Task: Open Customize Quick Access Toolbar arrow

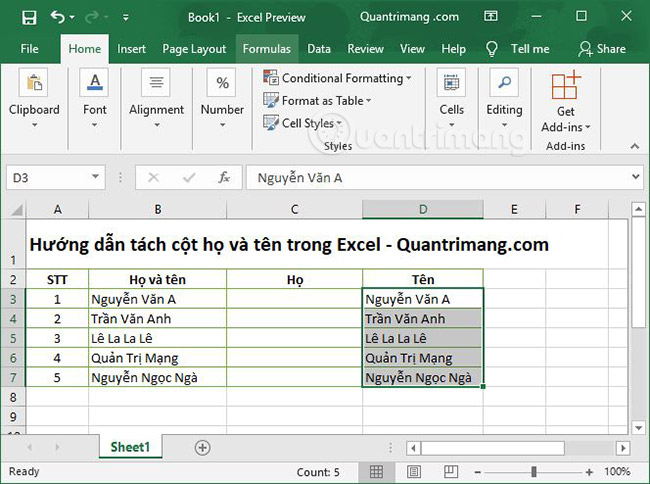Action: [x=126, y=17]
